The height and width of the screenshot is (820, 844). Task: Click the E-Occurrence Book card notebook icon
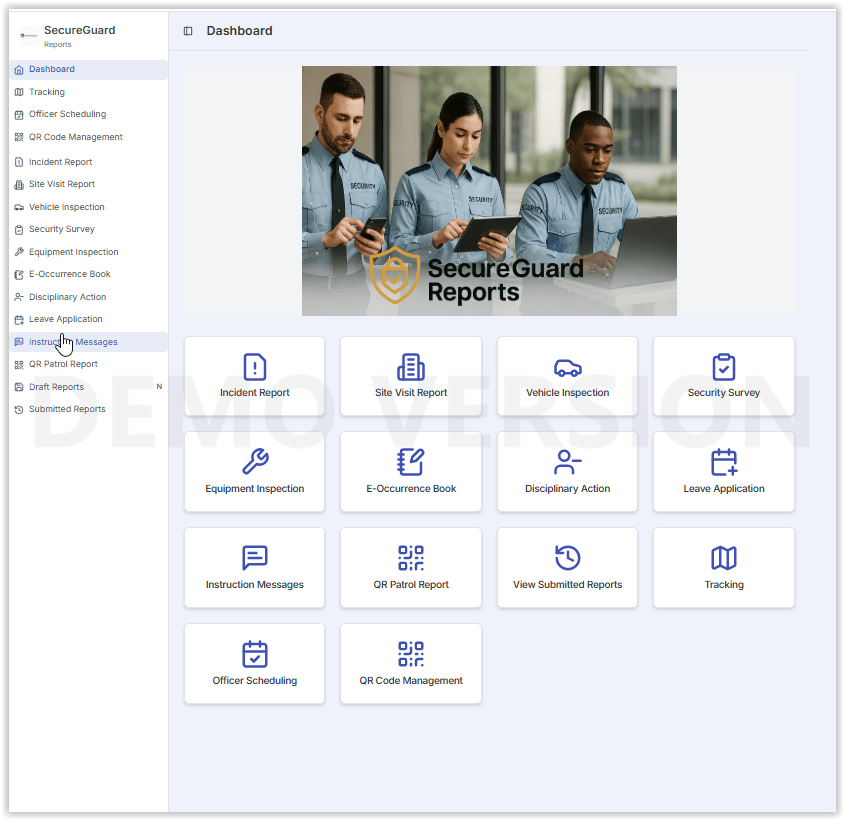pyautogui.click(x=411, y=461)
